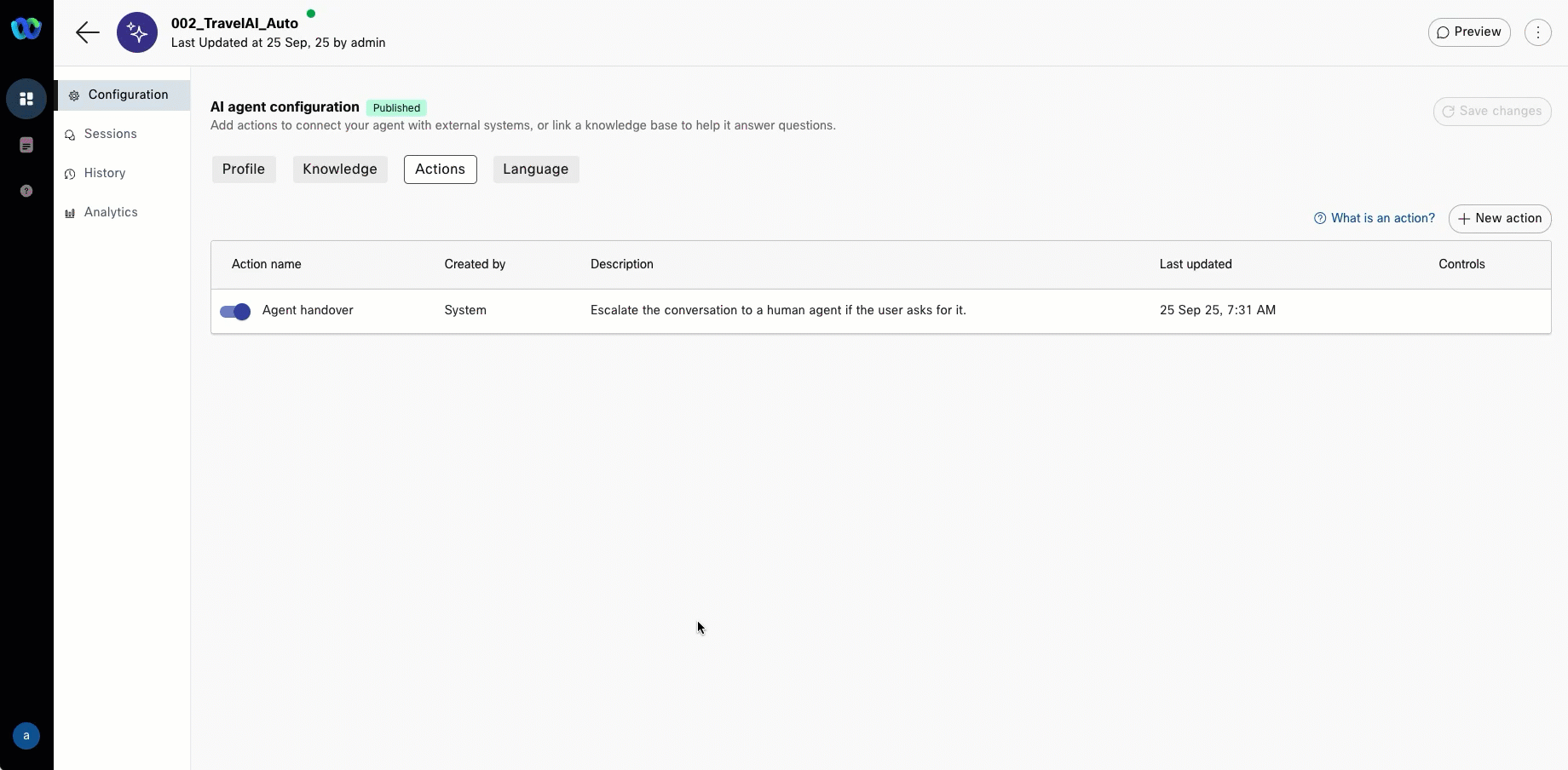The height and width of the screenshot is (770, 1568).
Task: Open the three-dot more options menu
Action: click(1537, 32)
